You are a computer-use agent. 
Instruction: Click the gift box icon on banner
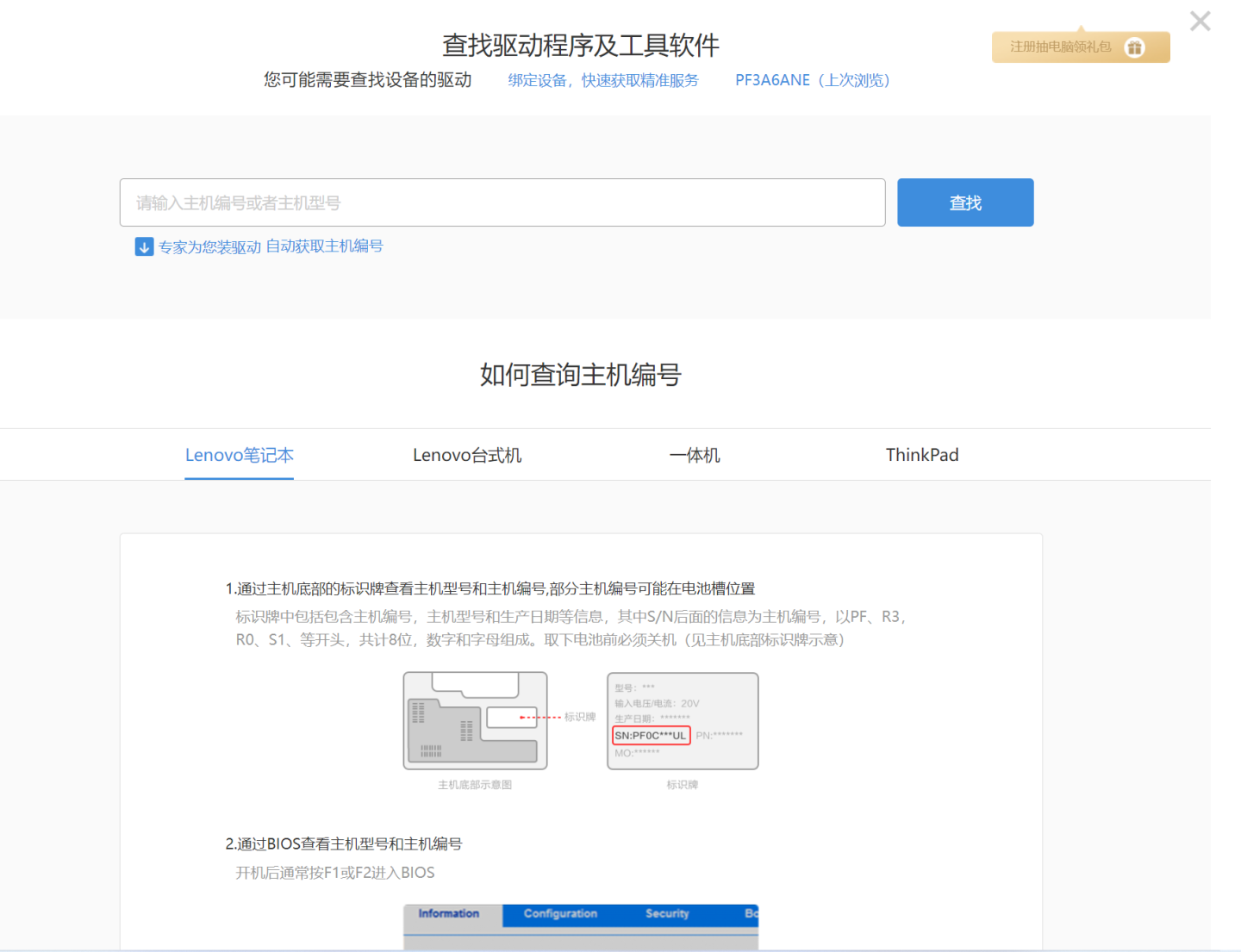pos(1135,48)
